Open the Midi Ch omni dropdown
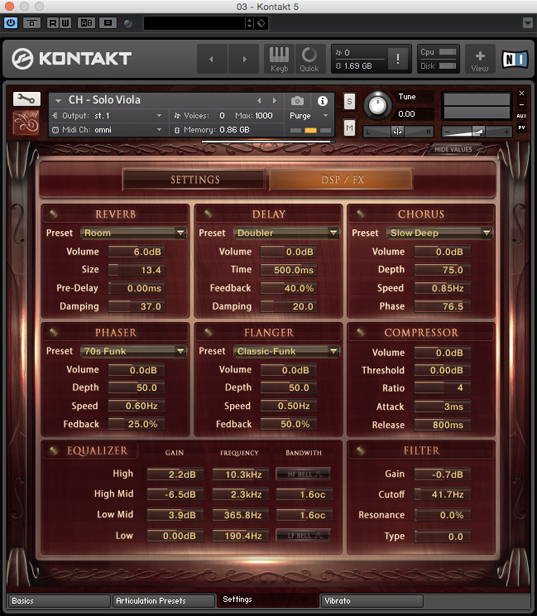 107,130
